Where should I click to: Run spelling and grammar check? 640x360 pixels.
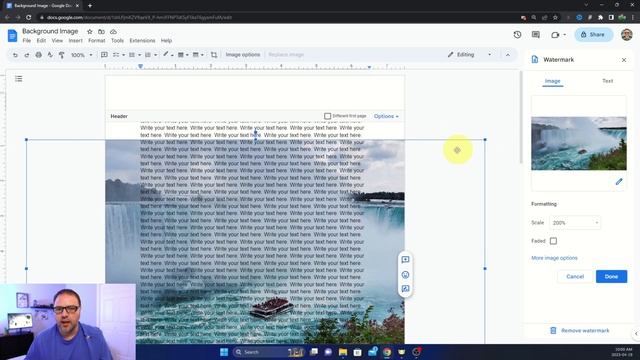50,55
